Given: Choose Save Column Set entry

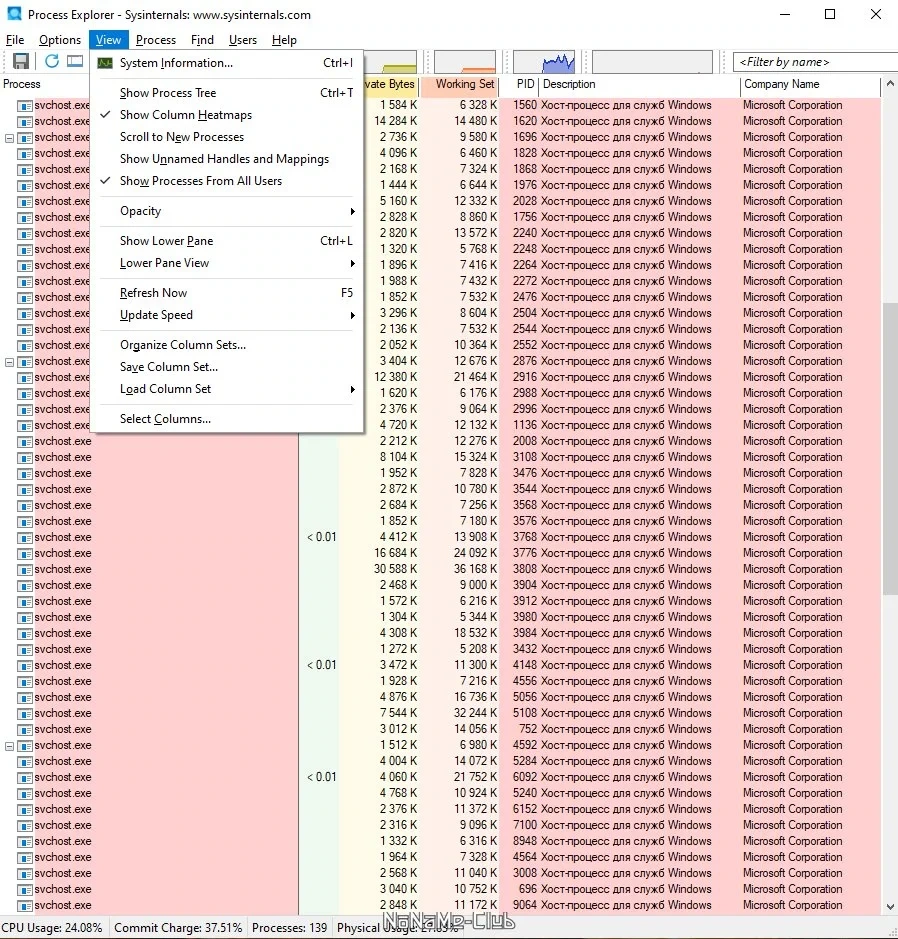Looking at the screenshot, I should (227, 366).
